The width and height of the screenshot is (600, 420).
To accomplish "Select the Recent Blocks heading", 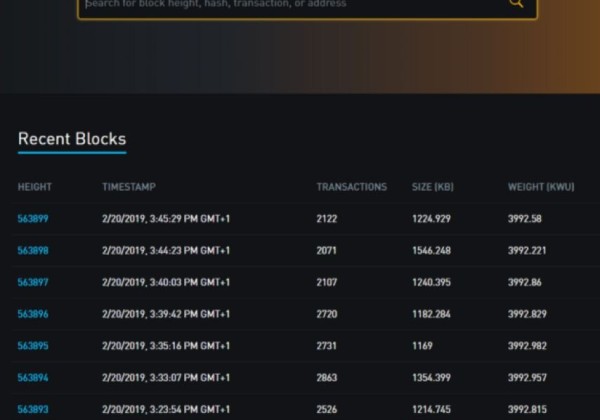I will tap(72, 139).
